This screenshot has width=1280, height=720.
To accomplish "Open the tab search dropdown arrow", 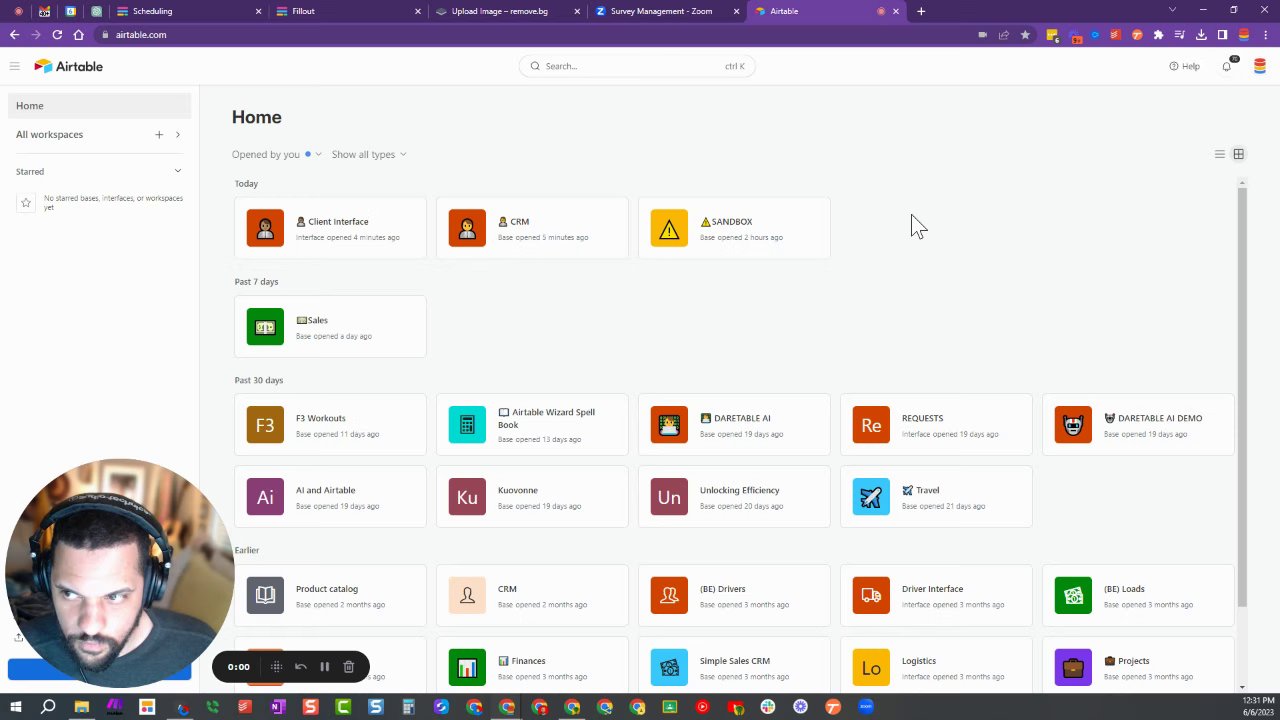I will click(1172, 10).
